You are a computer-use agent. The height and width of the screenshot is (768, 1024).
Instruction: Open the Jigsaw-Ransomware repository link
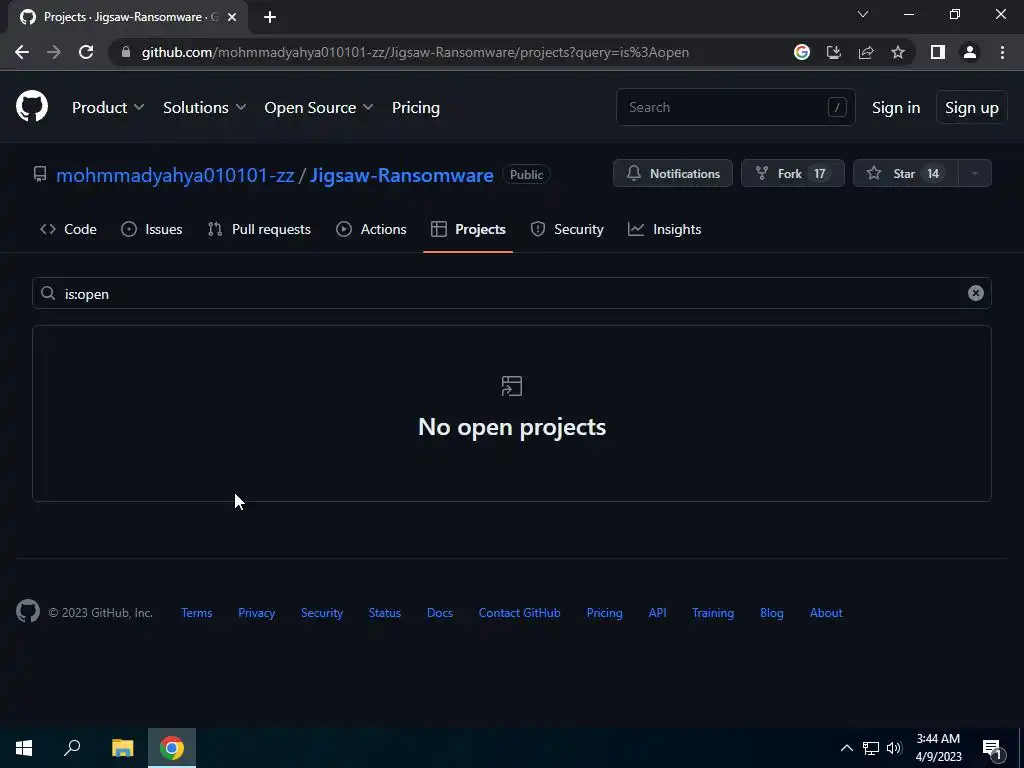click(401, 175)
